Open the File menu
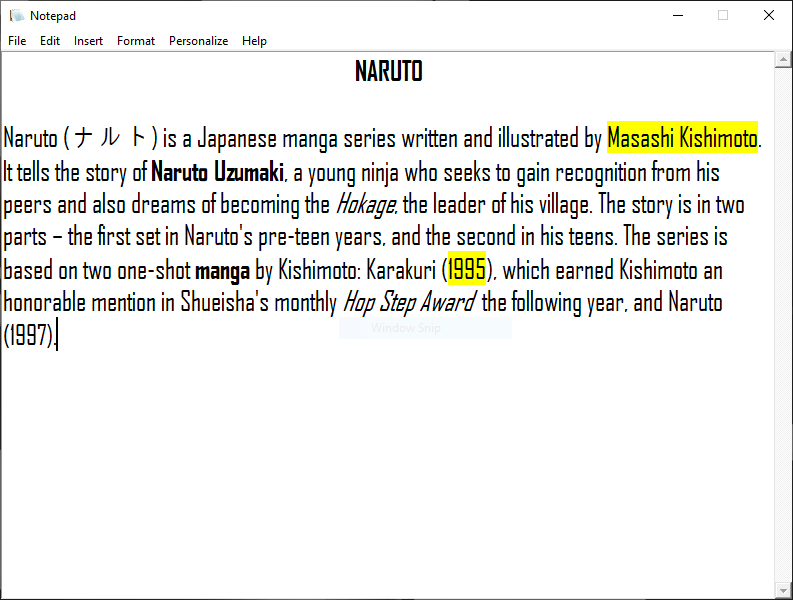793x600 pixels. pos(17,41)
